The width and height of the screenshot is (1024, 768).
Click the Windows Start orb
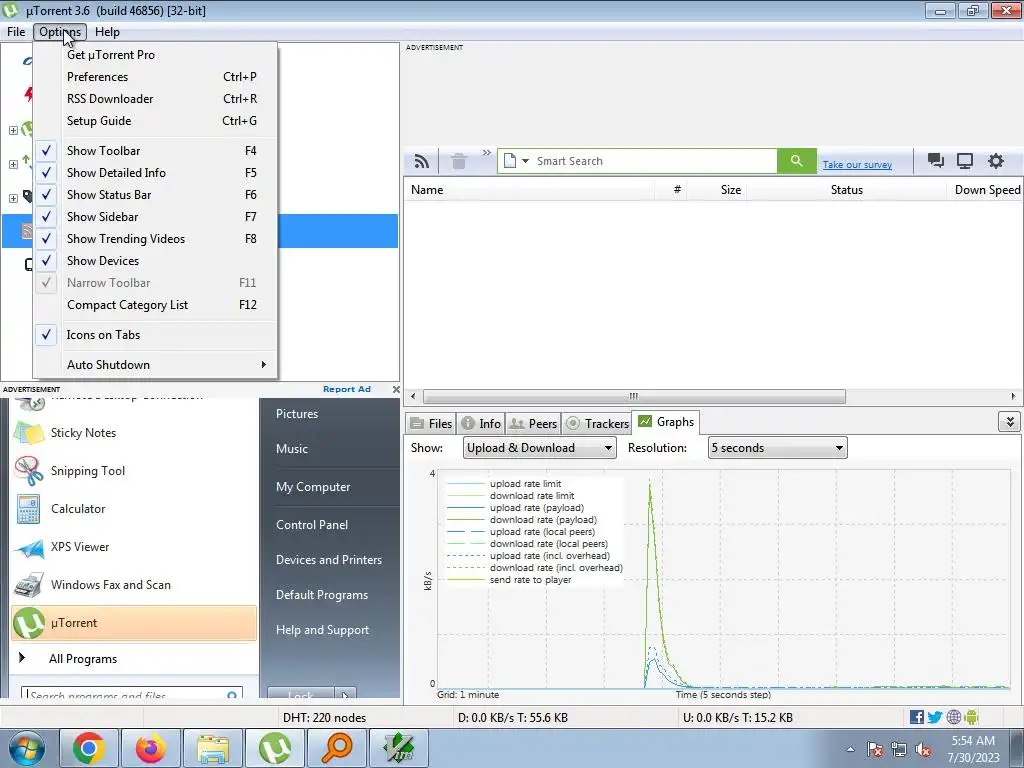click(x=27, y=748)
